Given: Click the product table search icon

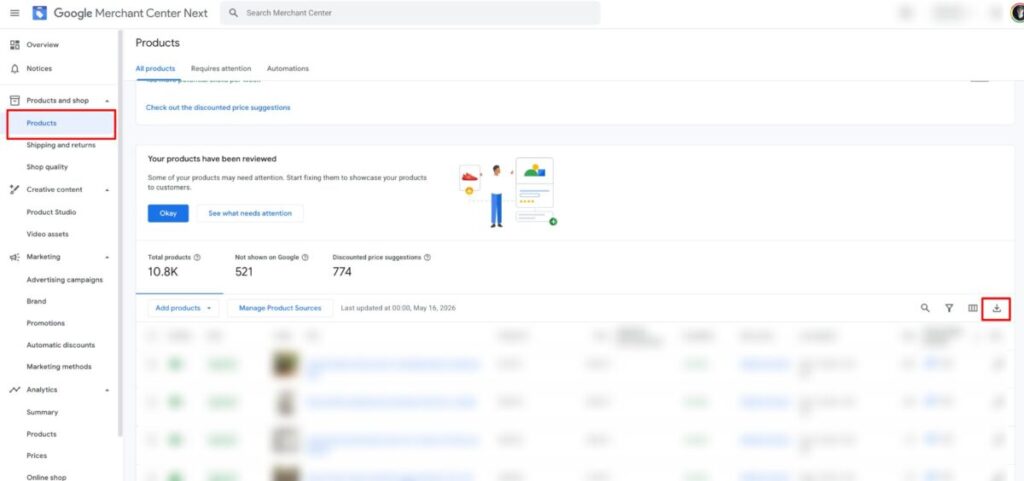Looking at the screenshot, I should click(925, 308).
